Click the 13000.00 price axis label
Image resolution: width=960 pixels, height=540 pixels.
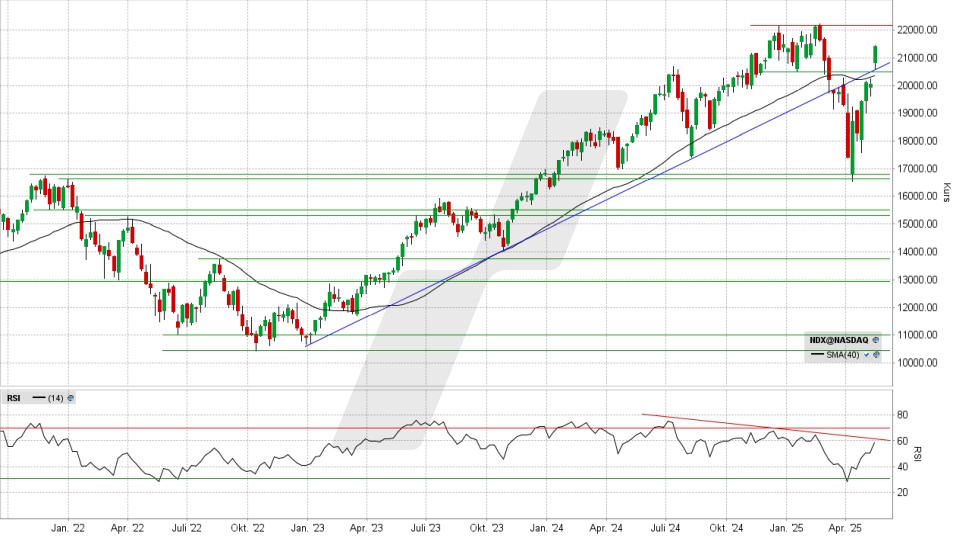[917, 280]
